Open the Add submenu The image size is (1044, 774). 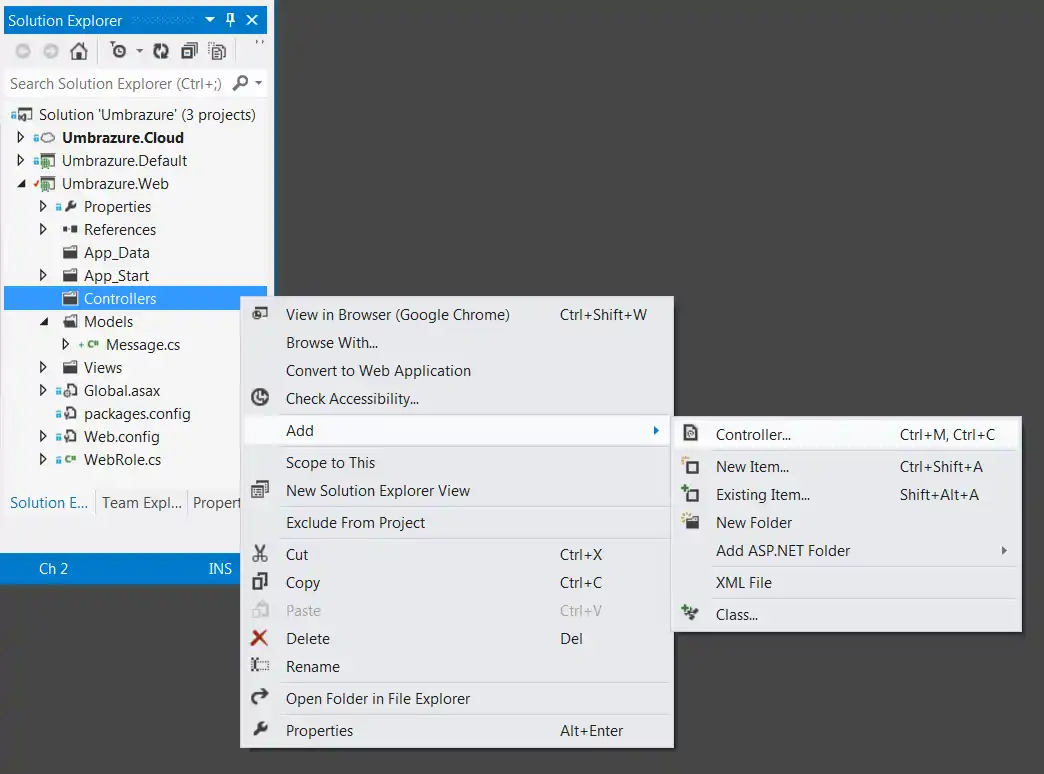(457, 430)
